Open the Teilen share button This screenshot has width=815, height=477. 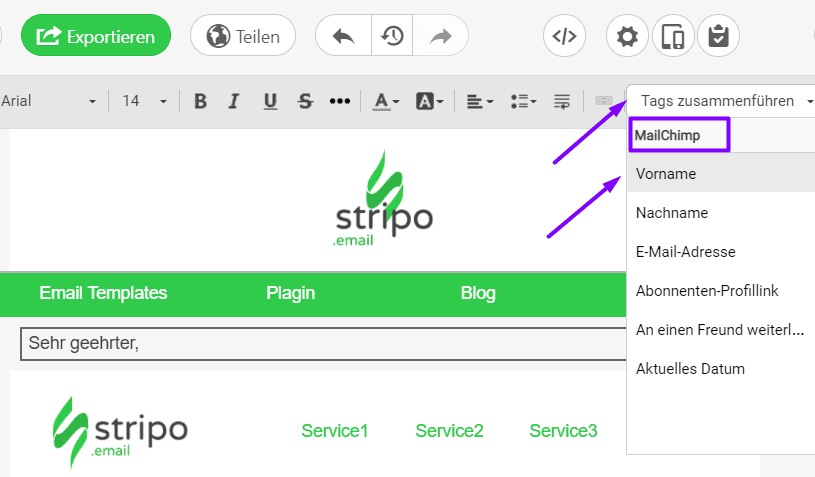tap(243, 37)
